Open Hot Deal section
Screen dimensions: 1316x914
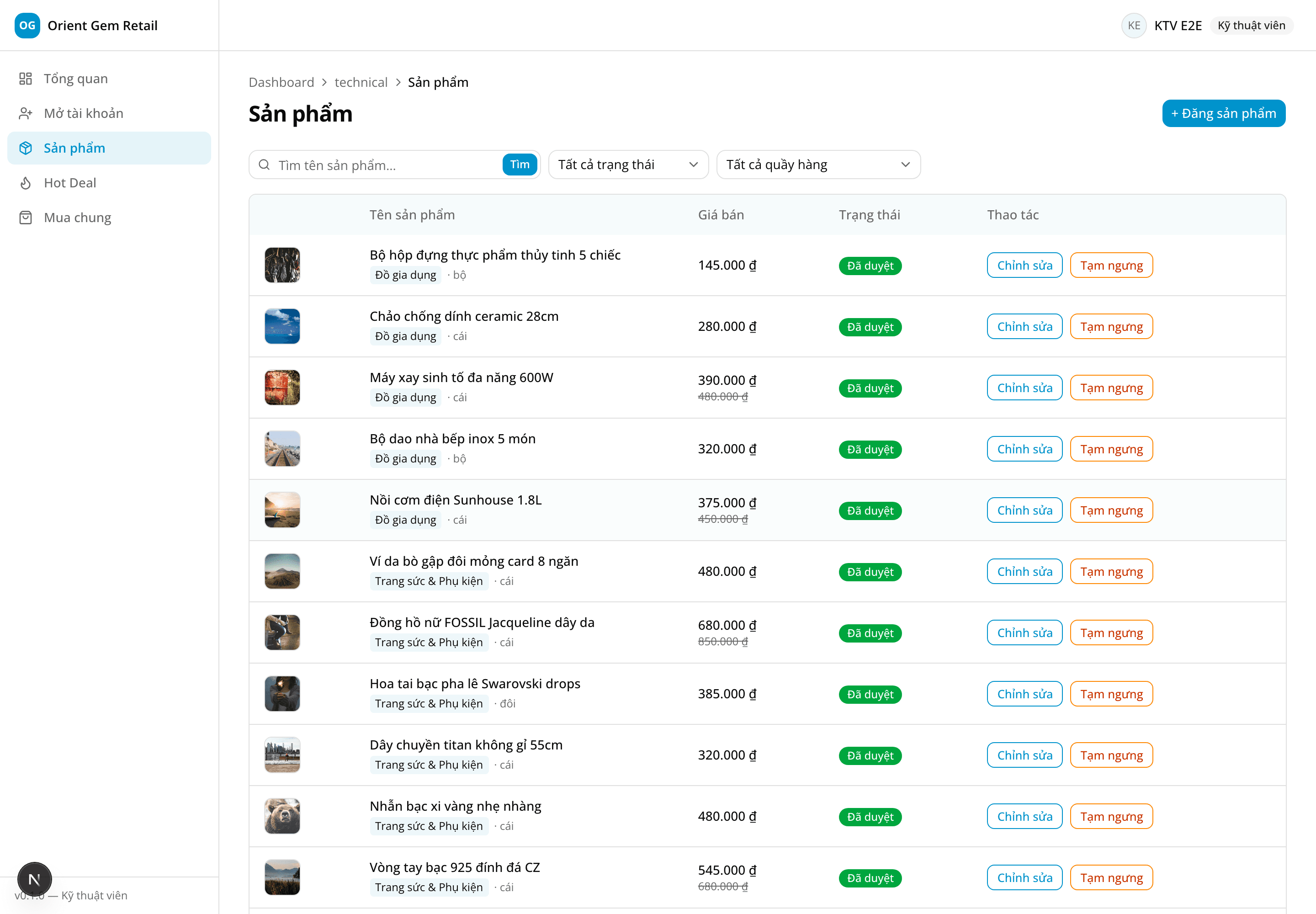[x=109, y=183]
